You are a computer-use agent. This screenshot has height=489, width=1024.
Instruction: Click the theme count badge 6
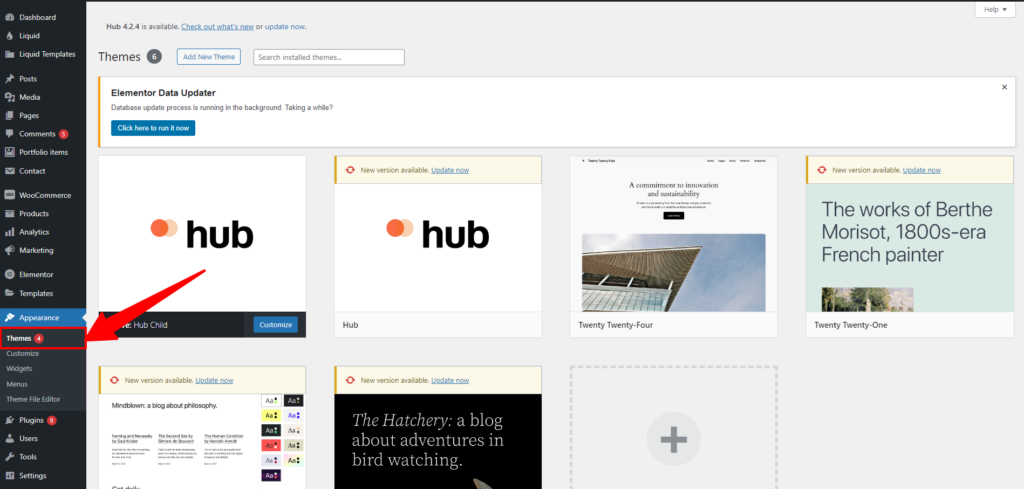click(x=154, y=57)
